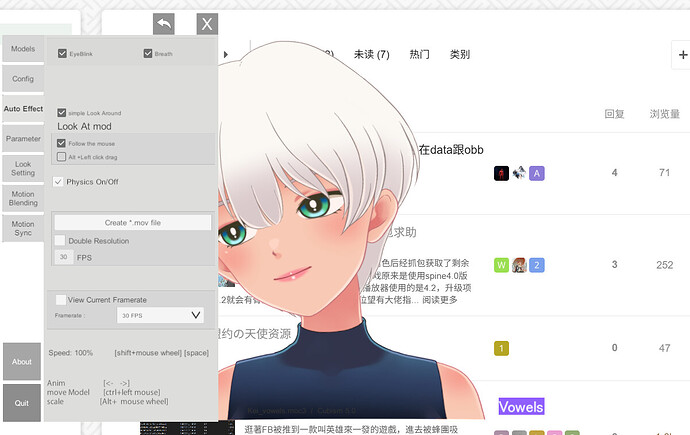
Task: Open the 未读 (7) forum tab
Action: click(x=371, y=55)
